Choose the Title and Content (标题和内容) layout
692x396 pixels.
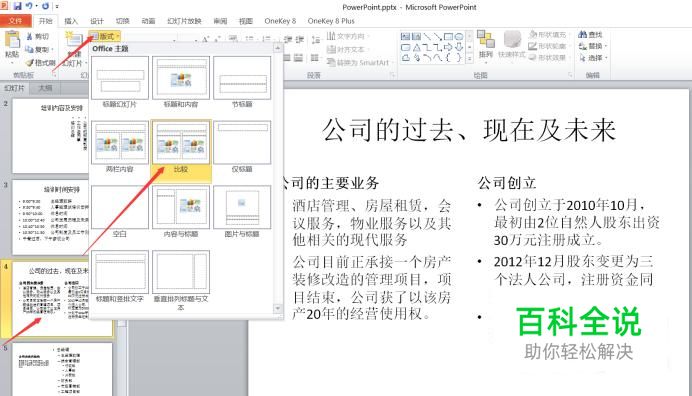coord(181,82)
